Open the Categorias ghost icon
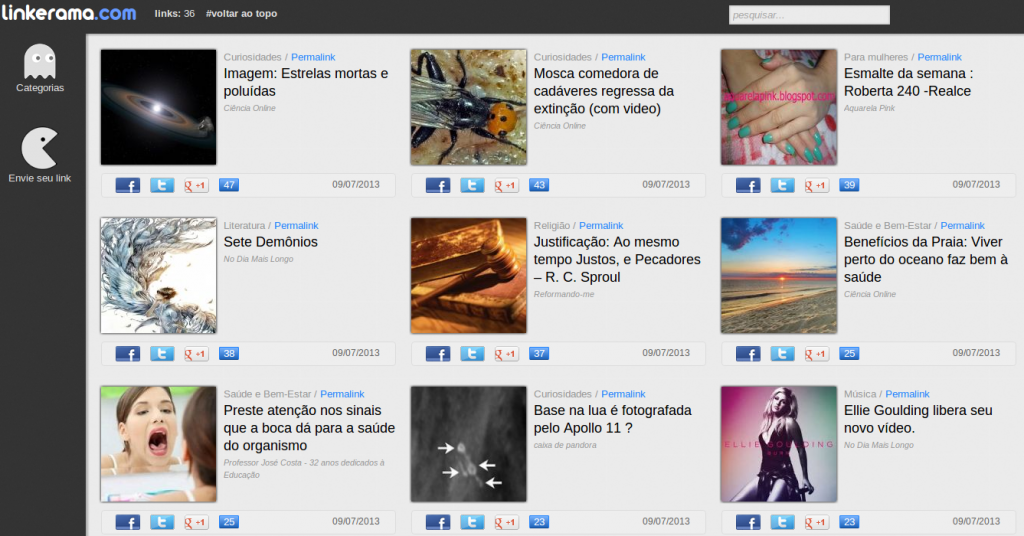The height and width of the screenshot is (536, 1024). [x=40, y=62]
